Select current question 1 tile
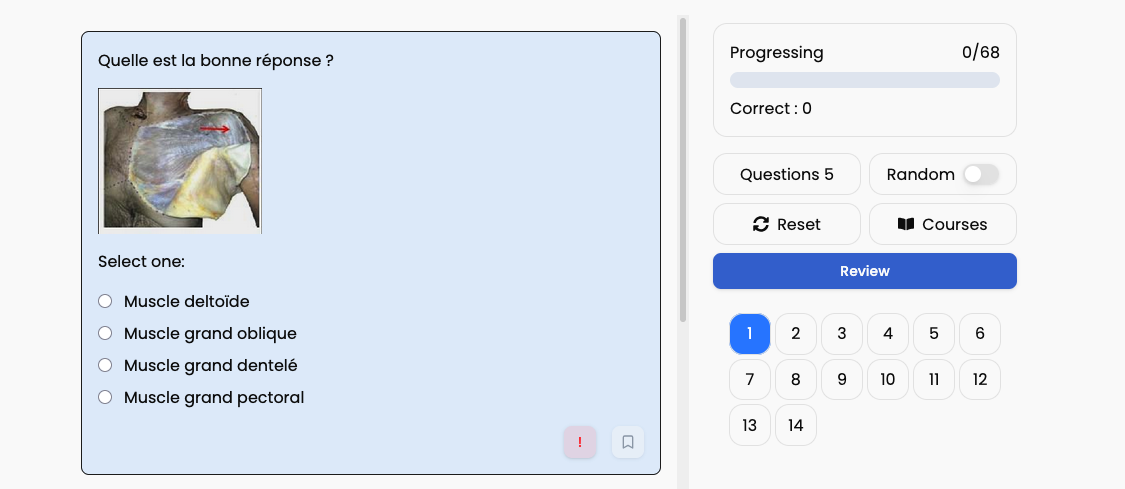This screenshot has width=1125, height=489. click(x=750, y=333)
